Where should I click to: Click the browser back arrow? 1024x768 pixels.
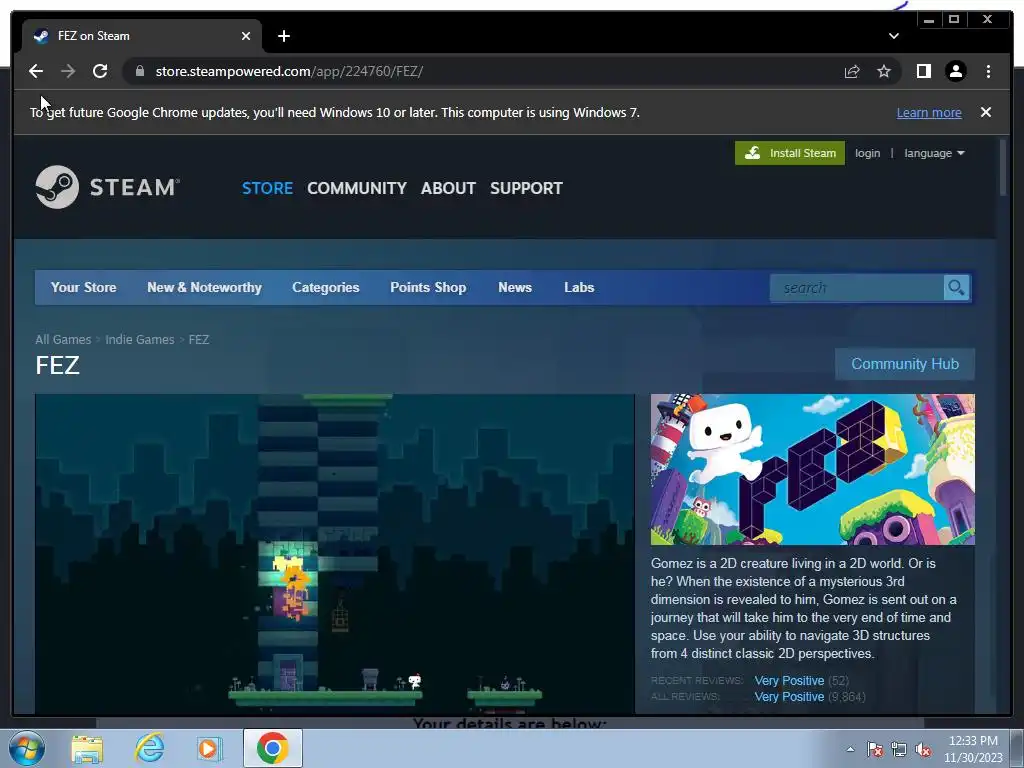pos(36,71)
